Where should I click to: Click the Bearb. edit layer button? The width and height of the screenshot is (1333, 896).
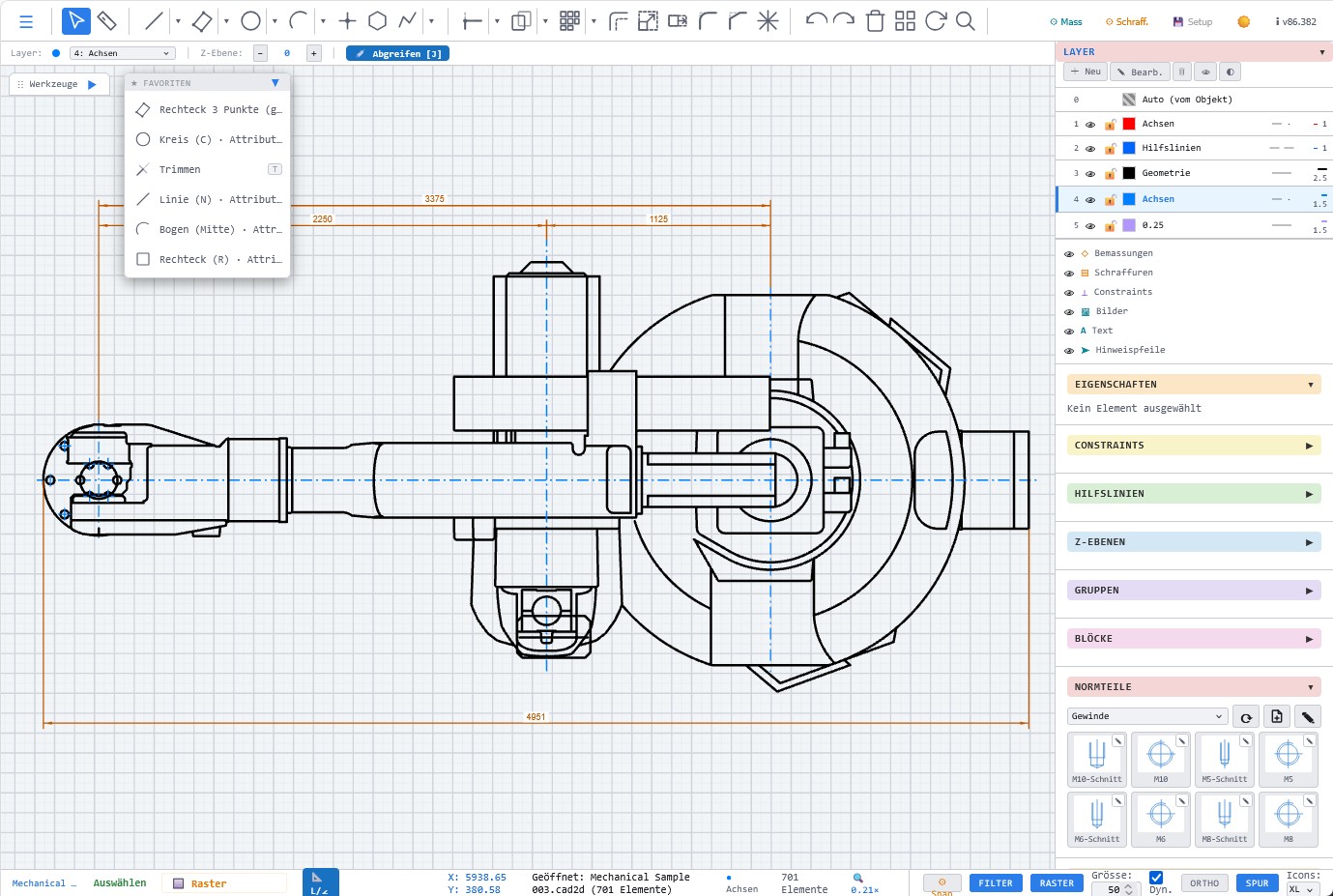click(1140, 72)
